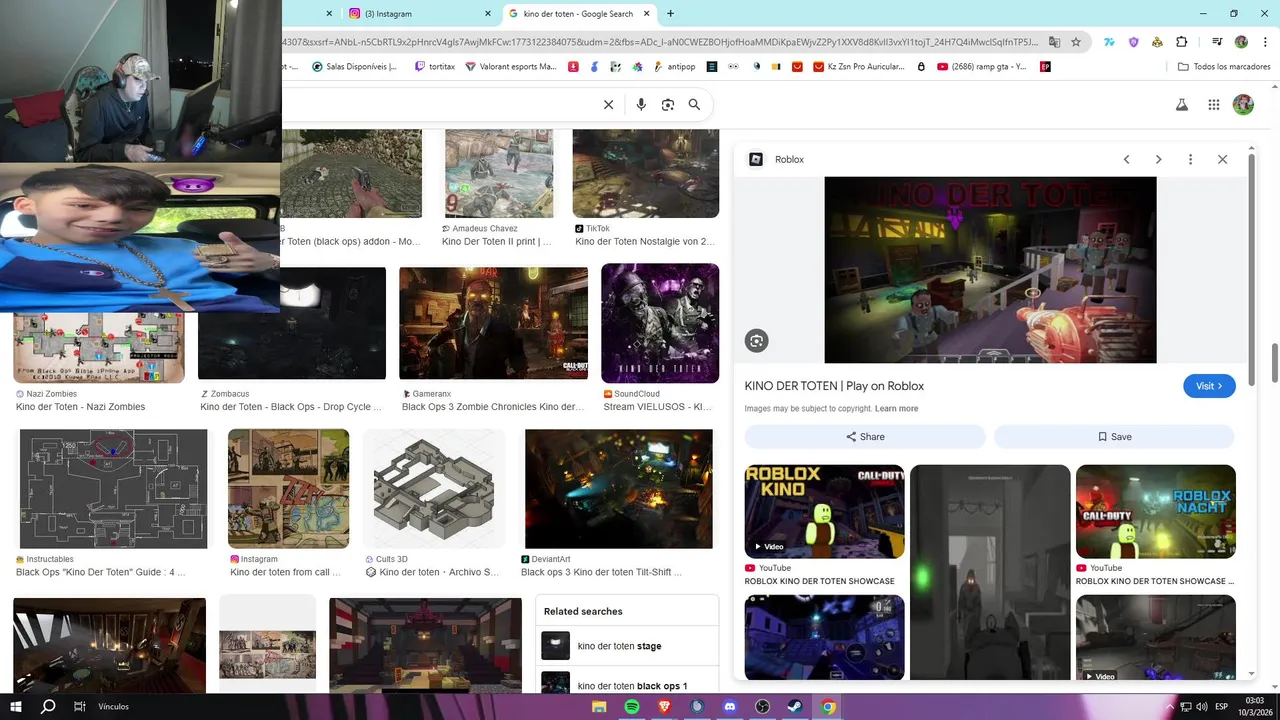Open Chrome extensions puzzle icon
Screen dimensions: 1280x720
coord(1182,42)
